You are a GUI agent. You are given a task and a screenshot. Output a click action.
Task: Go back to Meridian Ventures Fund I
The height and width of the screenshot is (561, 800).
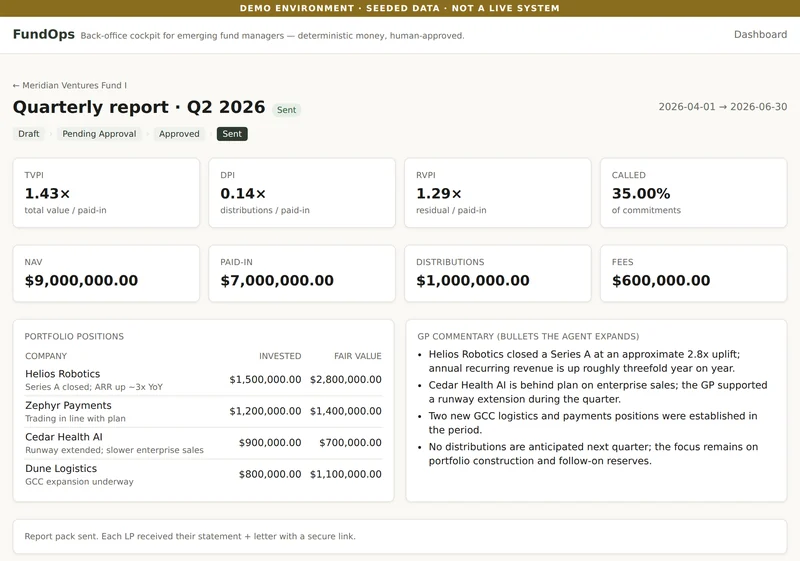[70, 85]
